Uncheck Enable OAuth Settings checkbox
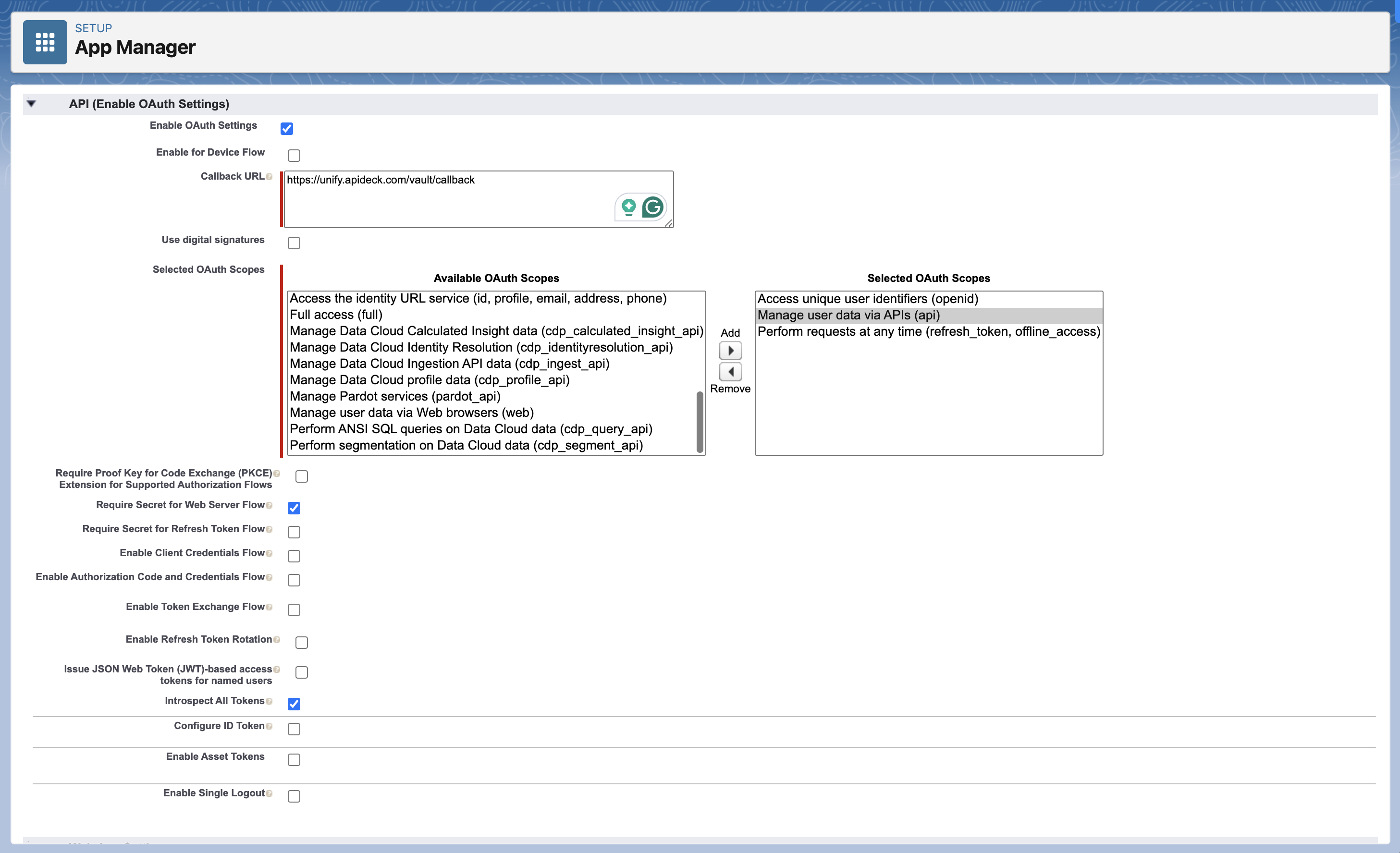 point(287,129)
